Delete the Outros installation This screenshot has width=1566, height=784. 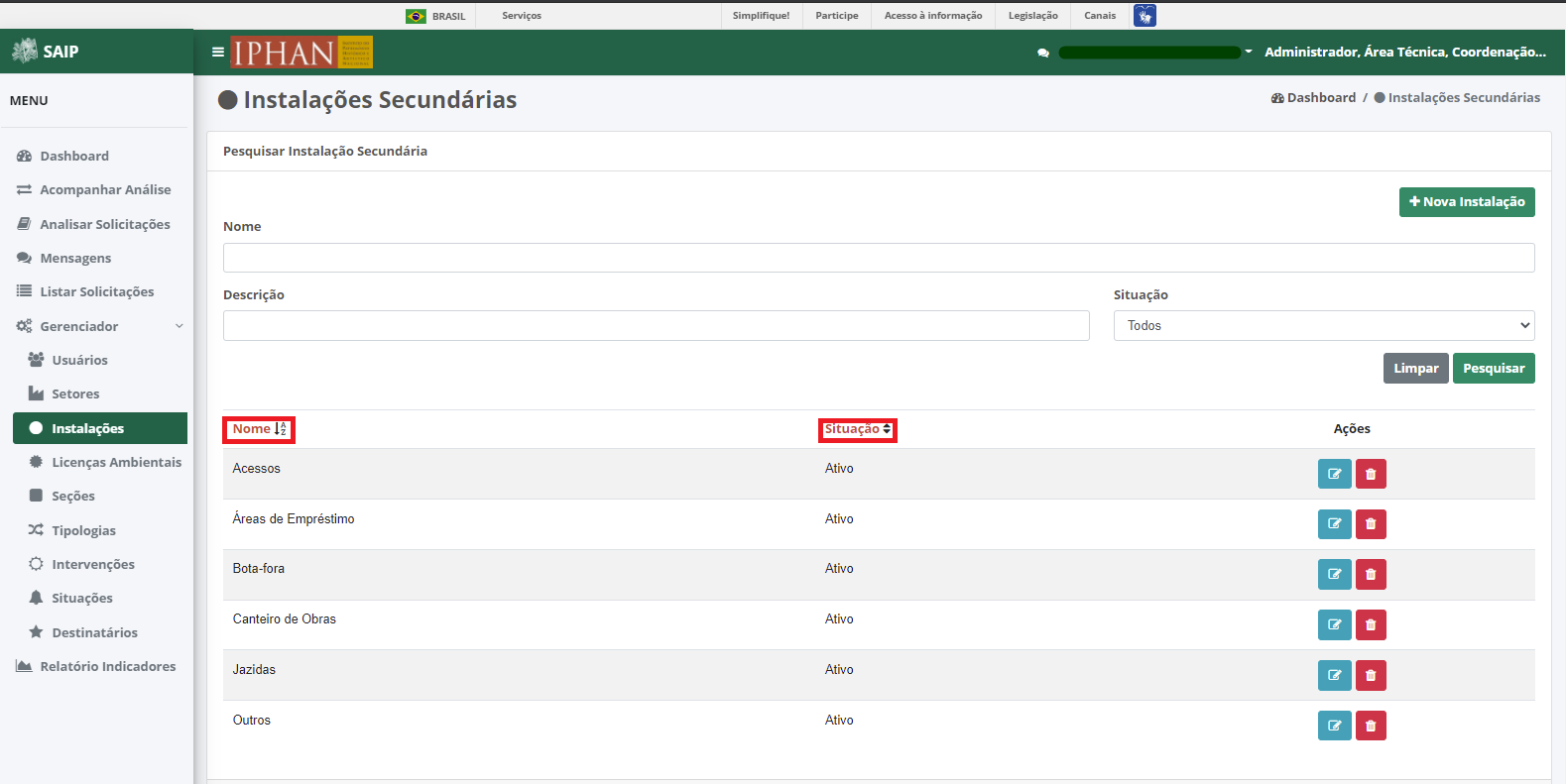coord(1371,726)
